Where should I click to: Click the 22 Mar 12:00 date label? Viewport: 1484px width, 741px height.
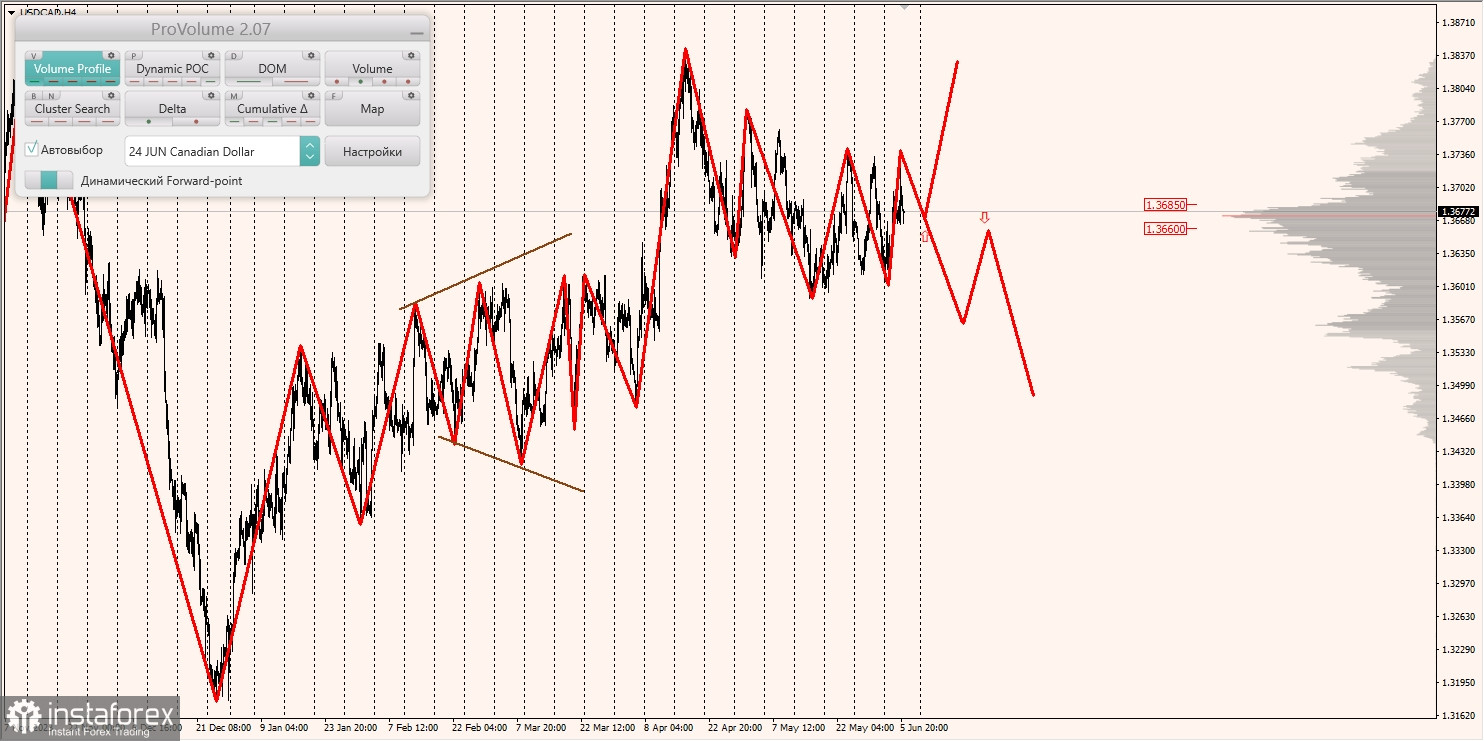[x=607, y=728]
